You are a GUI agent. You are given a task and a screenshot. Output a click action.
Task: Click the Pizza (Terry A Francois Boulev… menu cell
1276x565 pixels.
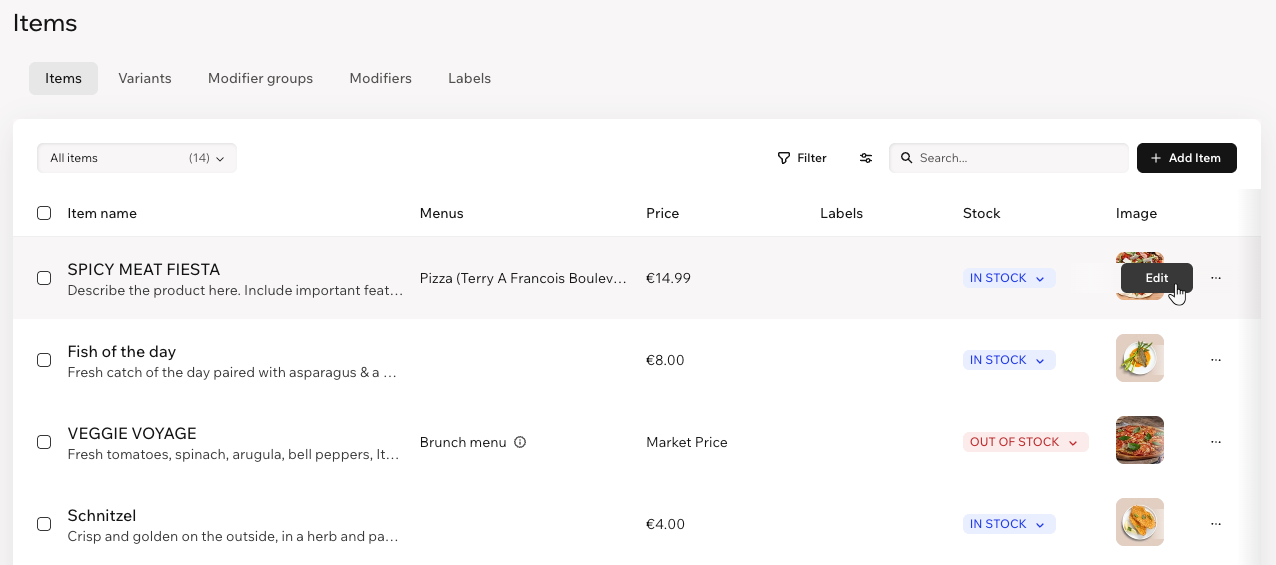coord(523,278)
